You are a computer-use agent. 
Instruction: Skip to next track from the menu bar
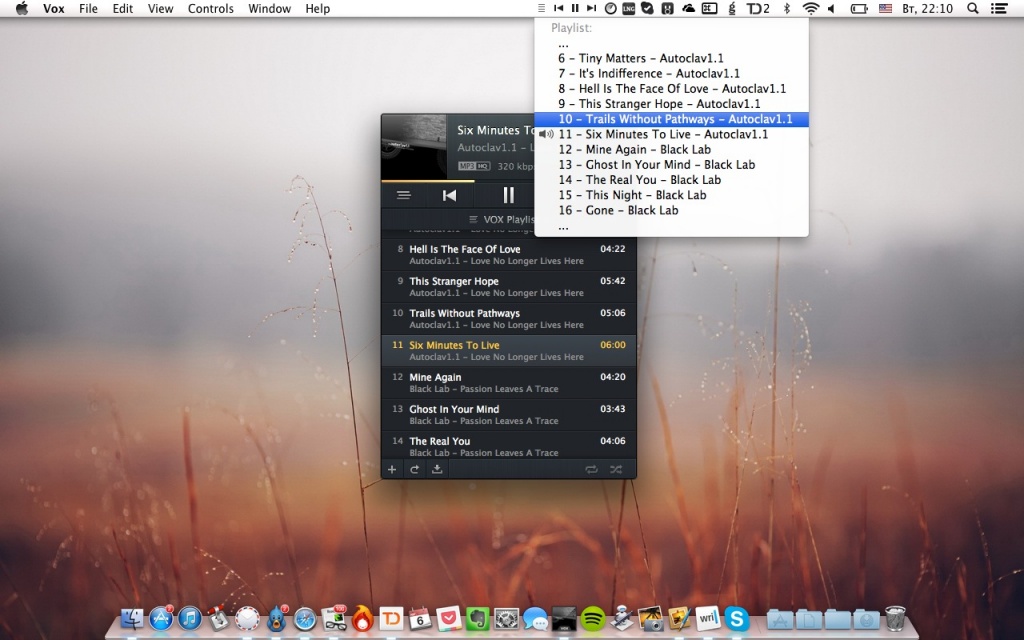(590, 8)
